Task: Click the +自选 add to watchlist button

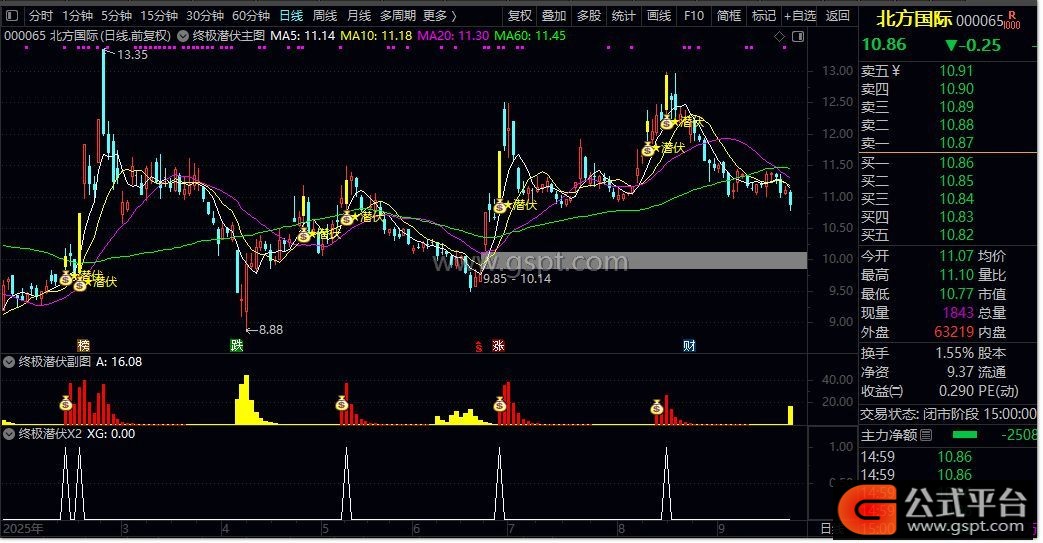Action: (799, 16)
